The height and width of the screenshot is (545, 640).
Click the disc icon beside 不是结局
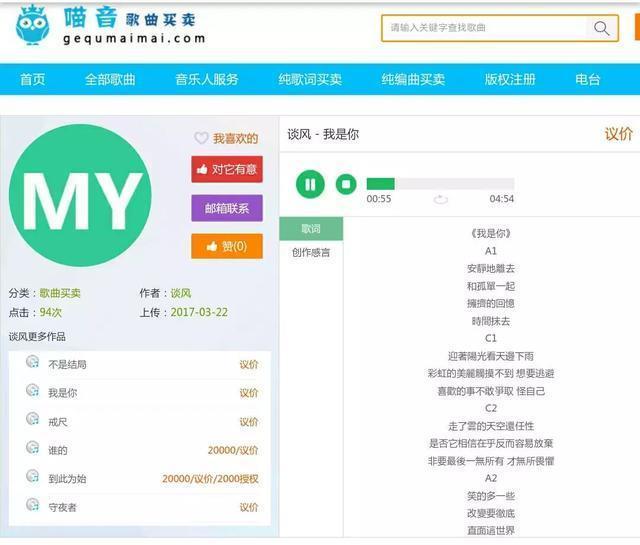tap(32, 362)
